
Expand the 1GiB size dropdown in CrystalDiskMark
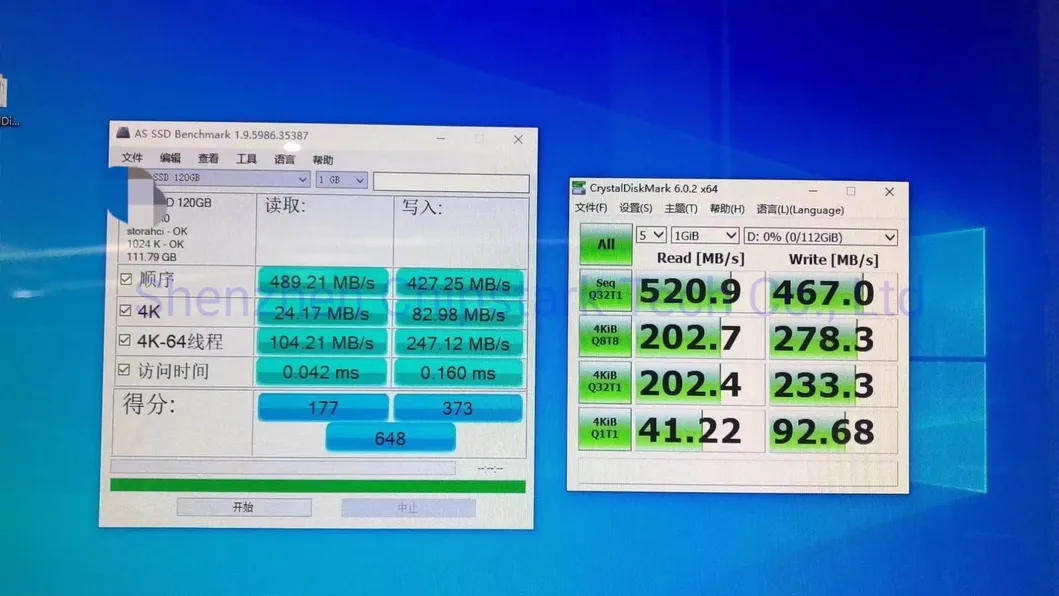(x=704, y=236)
